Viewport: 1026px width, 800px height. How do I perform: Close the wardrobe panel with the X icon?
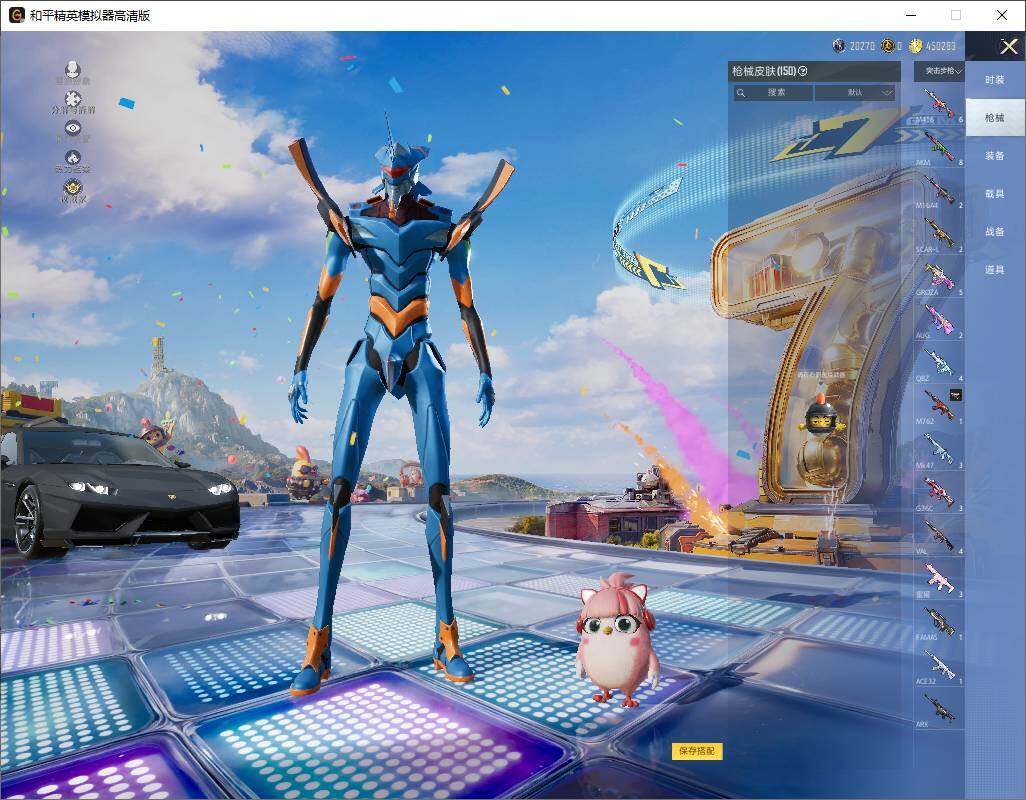tap(1008, 46)
